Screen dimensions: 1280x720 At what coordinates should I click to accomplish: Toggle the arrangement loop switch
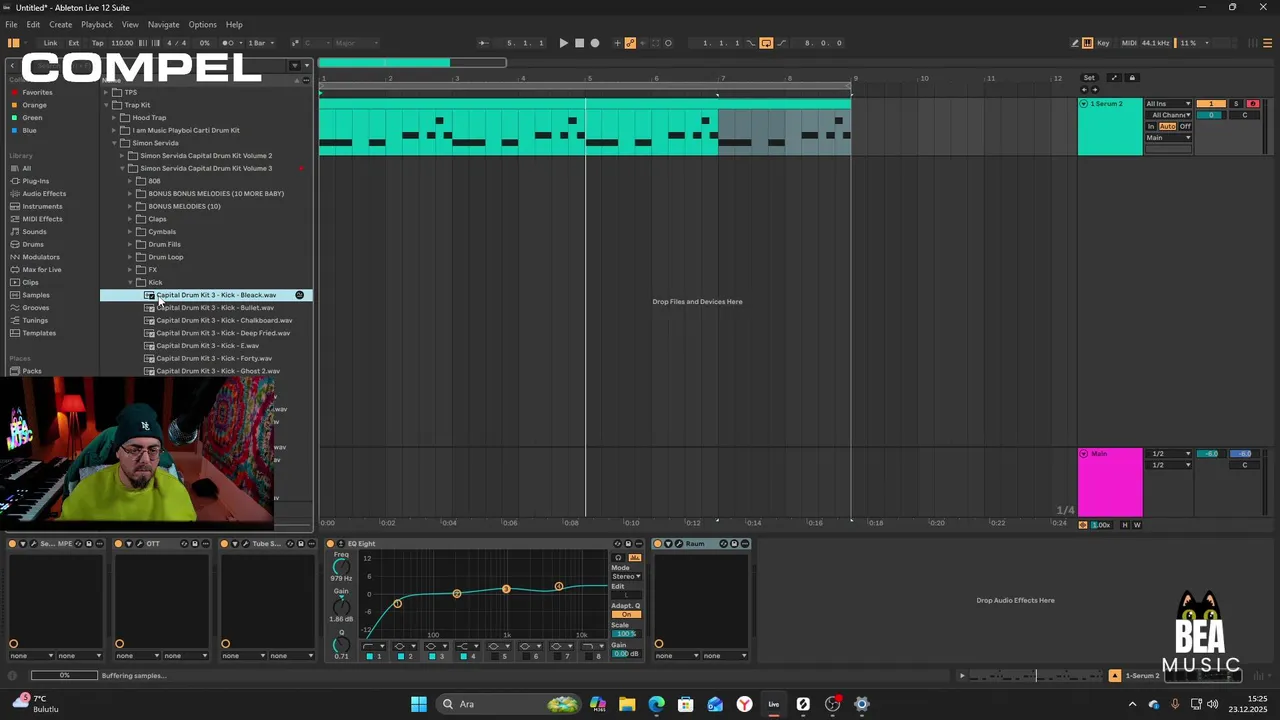766,43
